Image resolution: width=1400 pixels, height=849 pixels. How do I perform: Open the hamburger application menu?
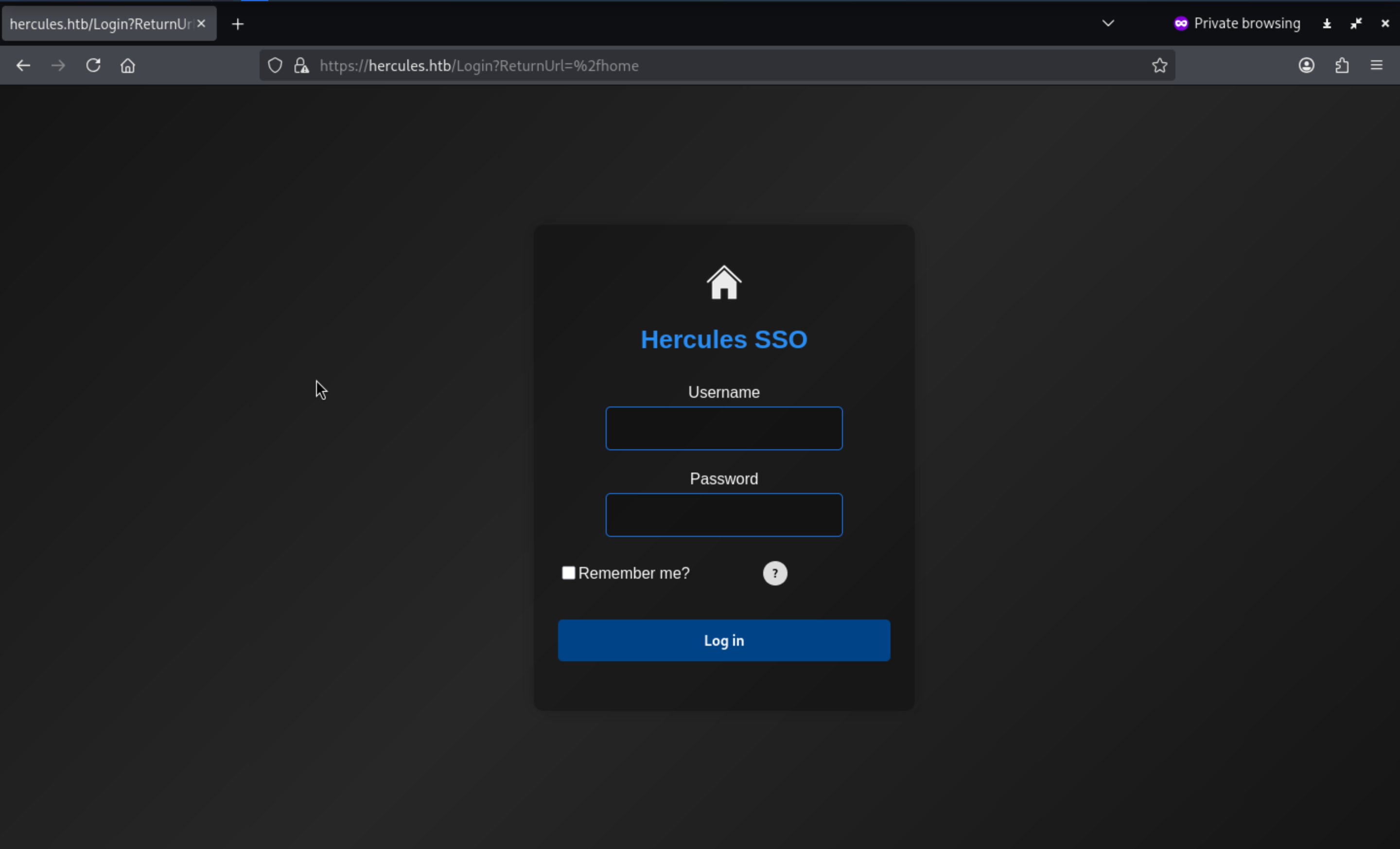click(x=1376, y=65)
